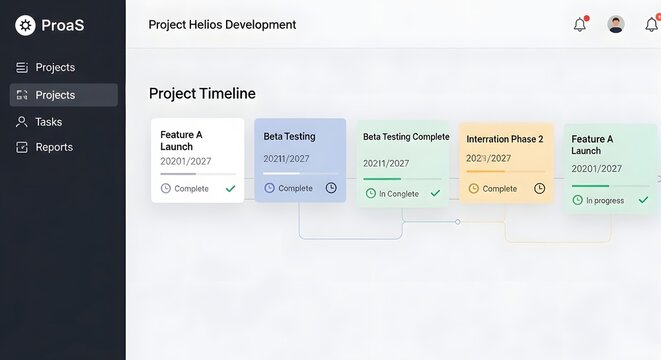Click the green checkmark in the In progress card
This screenshot has width=661, height=360.
tap(643, 200)
